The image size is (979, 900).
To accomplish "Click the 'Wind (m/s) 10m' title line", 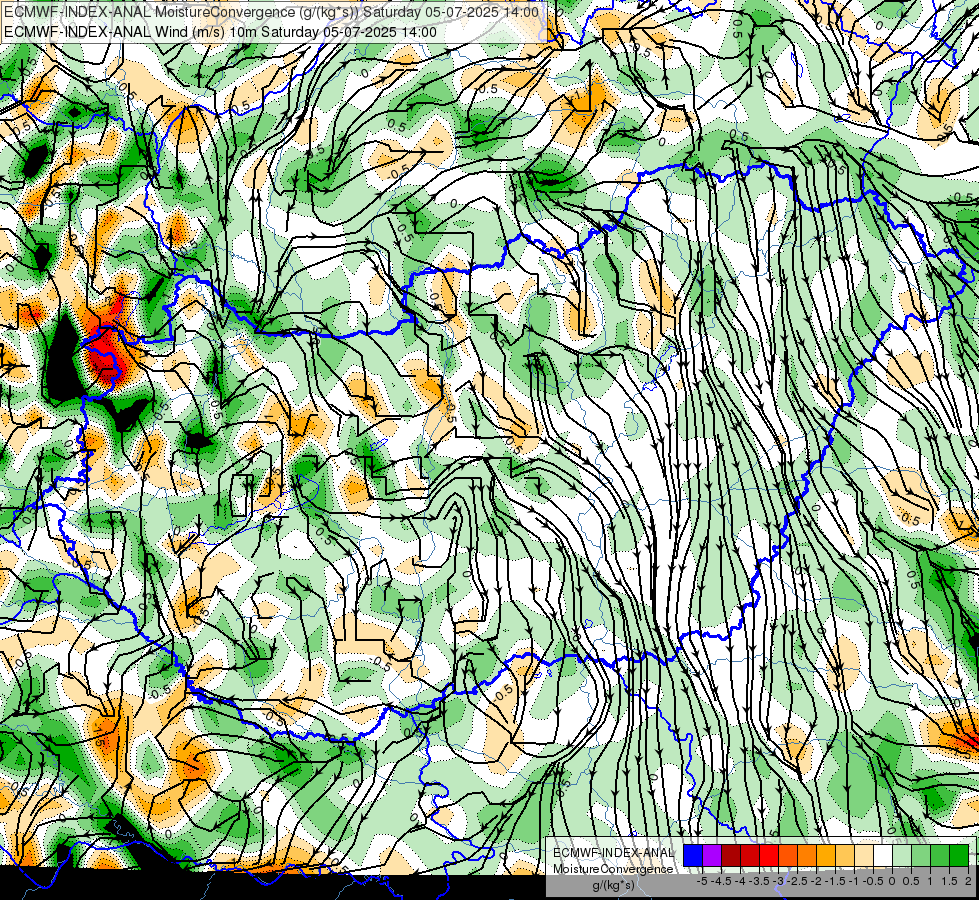I will (220, 32).
